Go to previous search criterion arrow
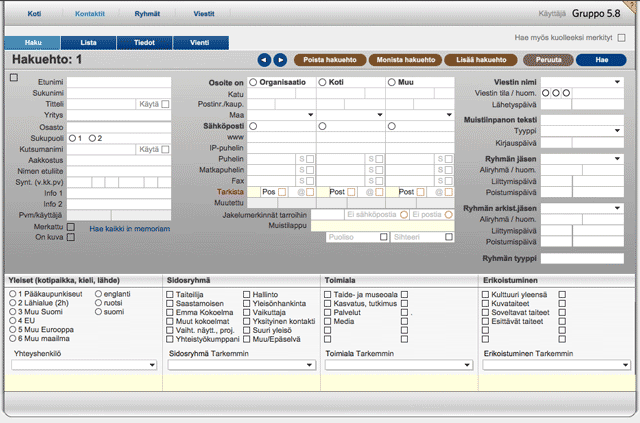This screenshot has height=423, width=640. [x=264, y=60]
